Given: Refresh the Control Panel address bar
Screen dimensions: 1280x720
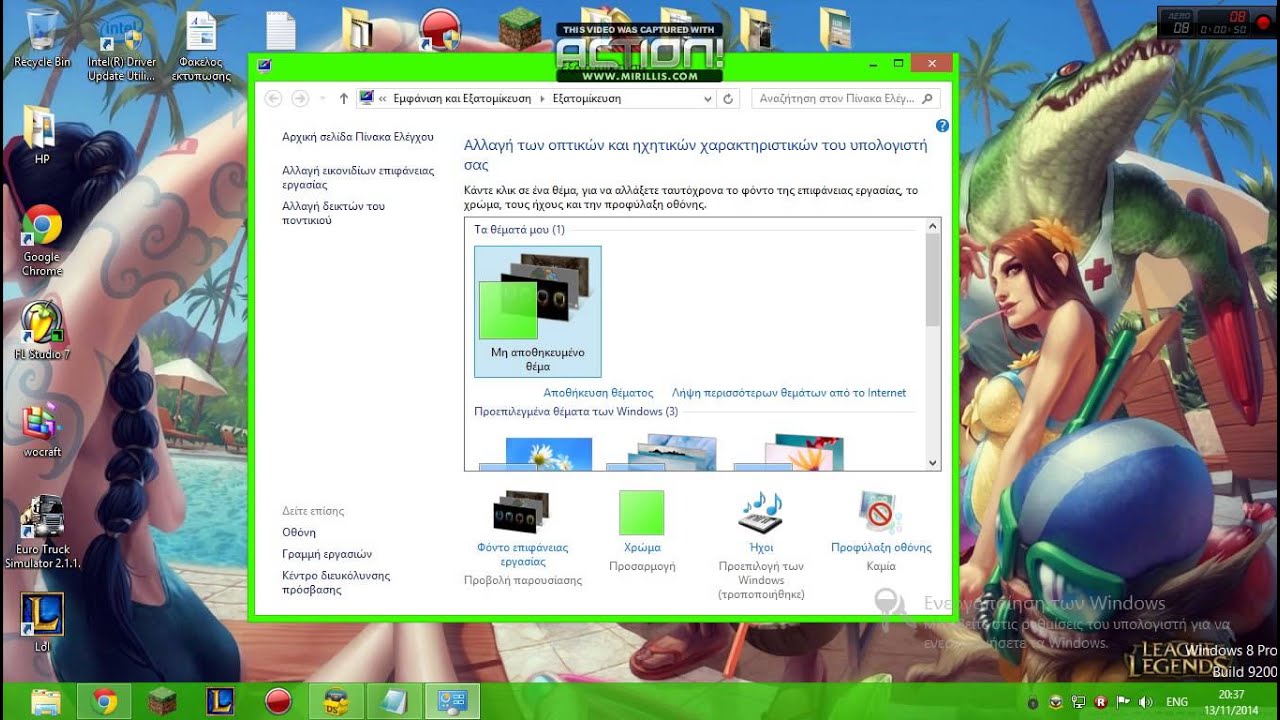Looking at the screenshot, I should 728,99.
